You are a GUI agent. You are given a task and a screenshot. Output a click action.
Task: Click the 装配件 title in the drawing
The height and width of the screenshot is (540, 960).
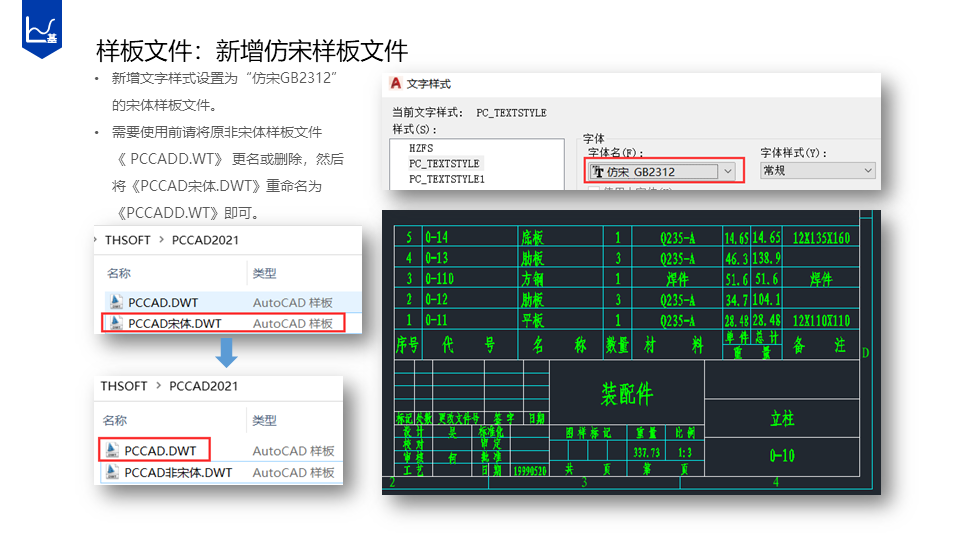pyautogui.click(x=626, y=393)
